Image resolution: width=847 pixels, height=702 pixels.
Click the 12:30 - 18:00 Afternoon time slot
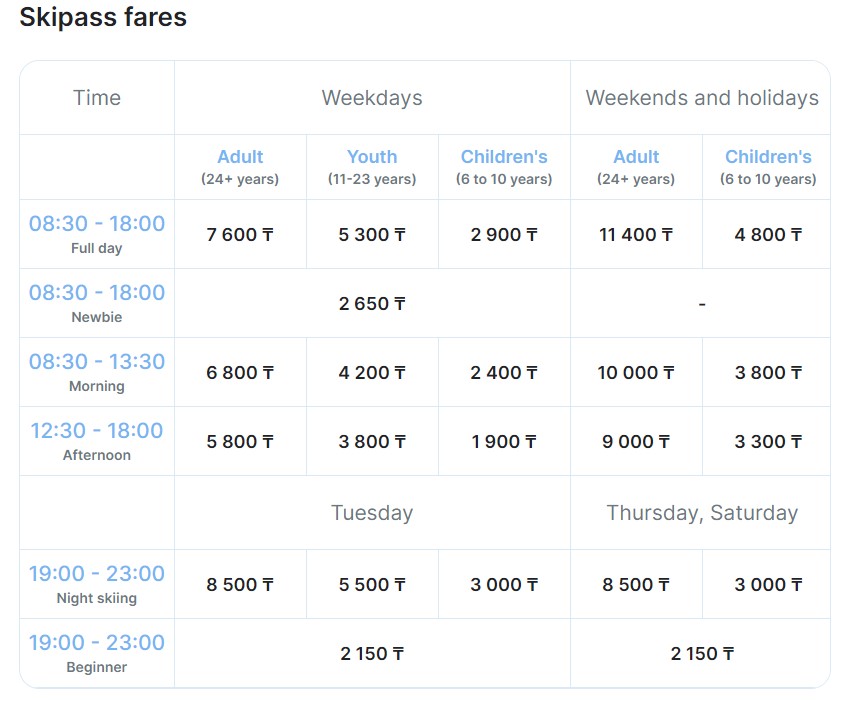point(97,441)
